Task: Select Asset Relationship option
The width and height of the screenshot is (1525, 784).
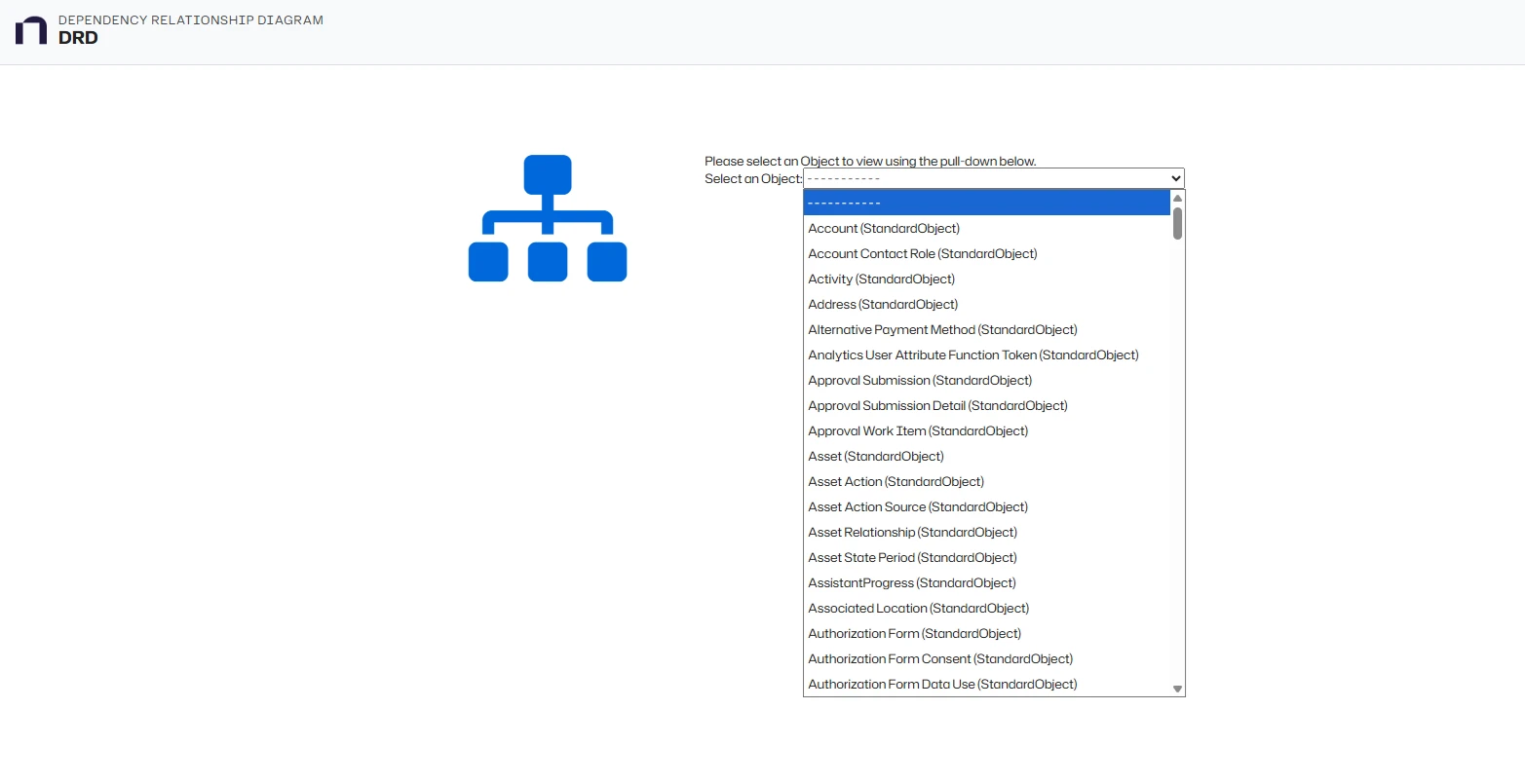Action: pos(912,532)
